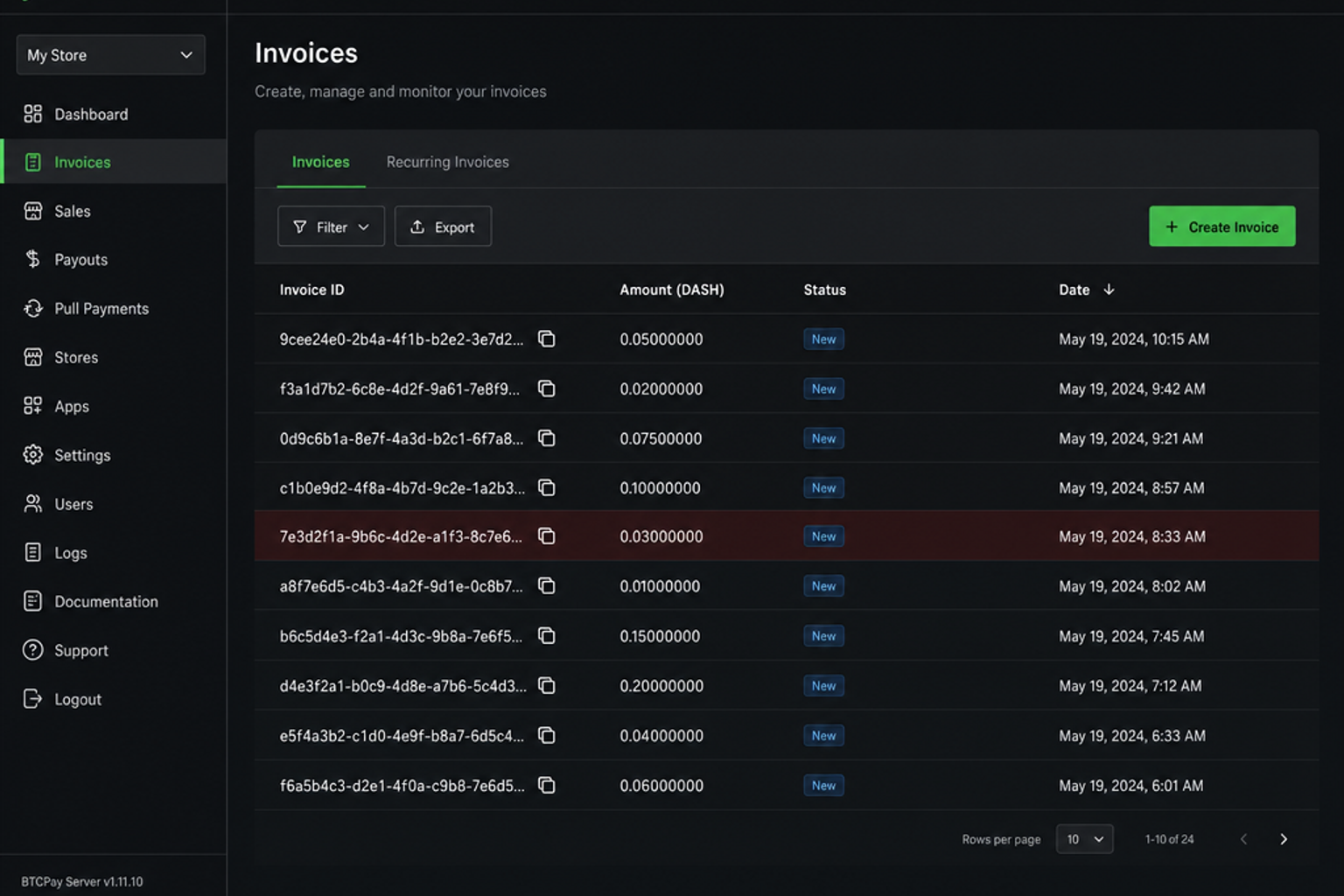Go to previous page of invoices

pos(1243,839)
